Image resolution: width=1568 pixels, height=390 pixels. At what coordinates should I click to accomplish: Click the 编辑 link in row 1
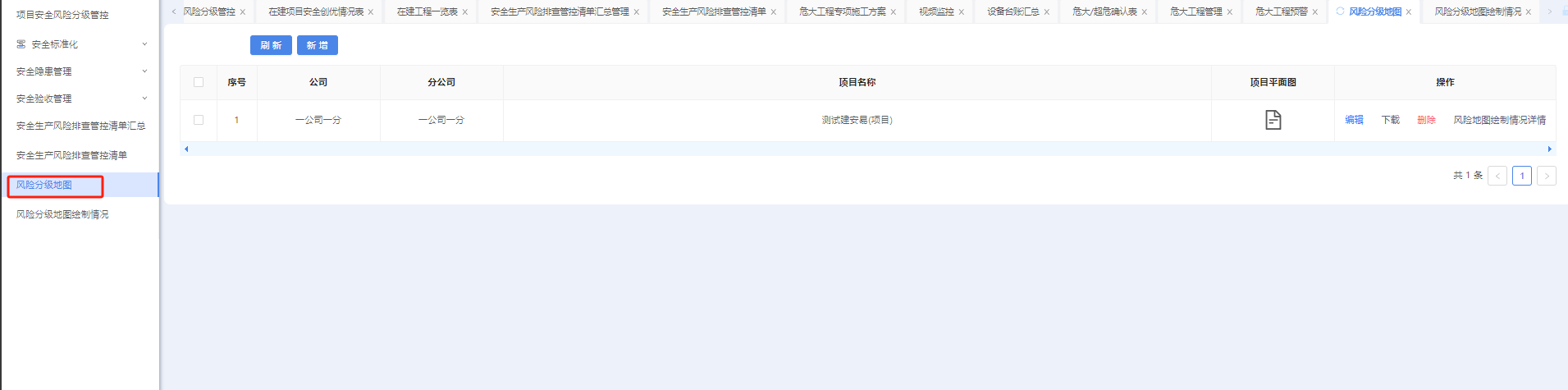tap(1354, 120)
